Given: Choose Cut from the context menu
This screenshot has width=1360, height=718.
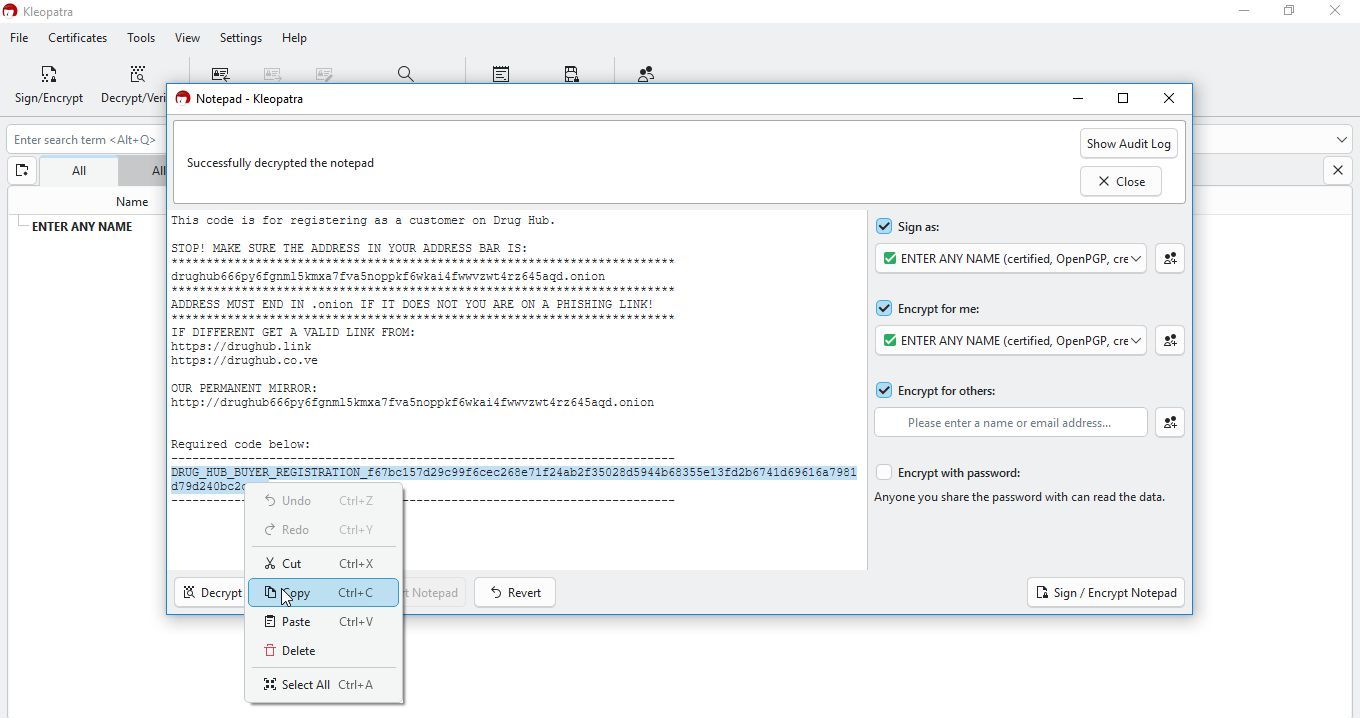Looking at the screenshot, I should point(323,564).
